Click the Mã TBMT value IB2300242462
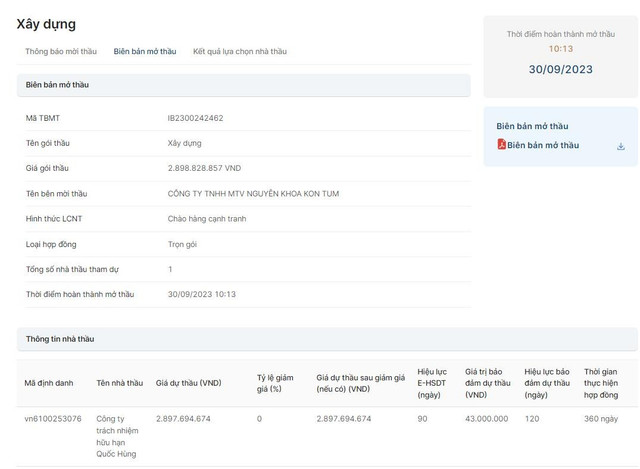Viewport: 640px width, 469px height. point(195,118)
